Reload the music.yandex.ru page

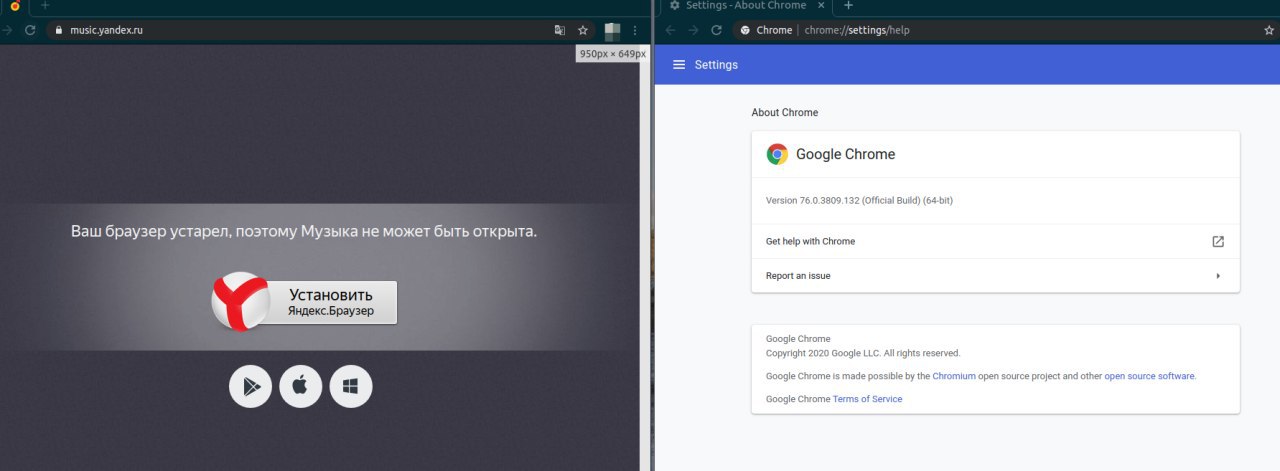point(30,30)
